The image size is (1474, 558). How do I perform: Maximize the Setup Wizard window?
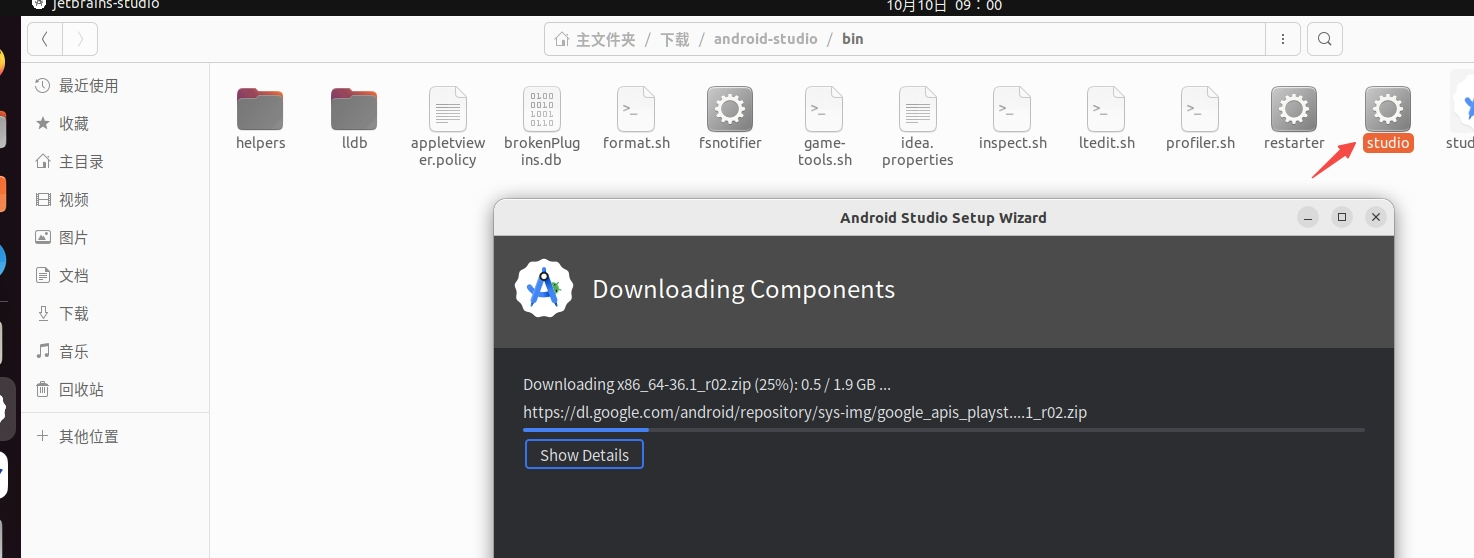click(x=1342, y=217)
